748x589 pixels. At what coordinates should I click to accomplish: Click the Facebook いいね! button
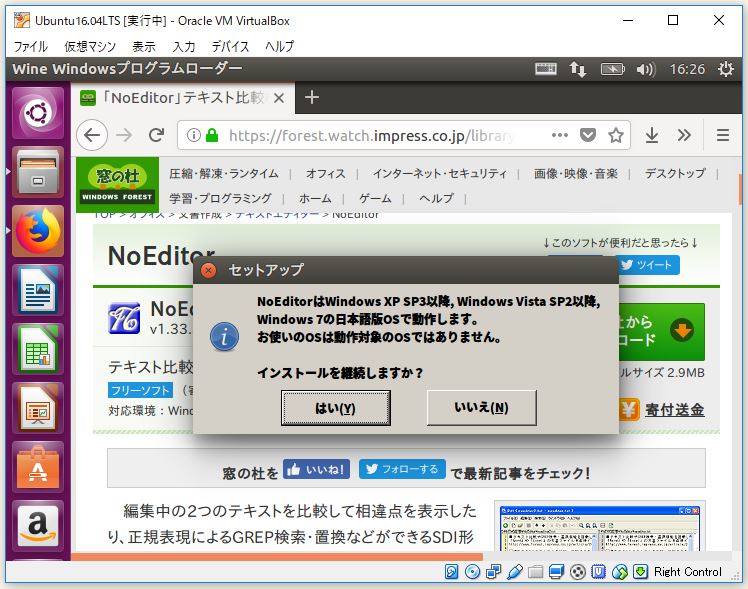coord(316,469)
